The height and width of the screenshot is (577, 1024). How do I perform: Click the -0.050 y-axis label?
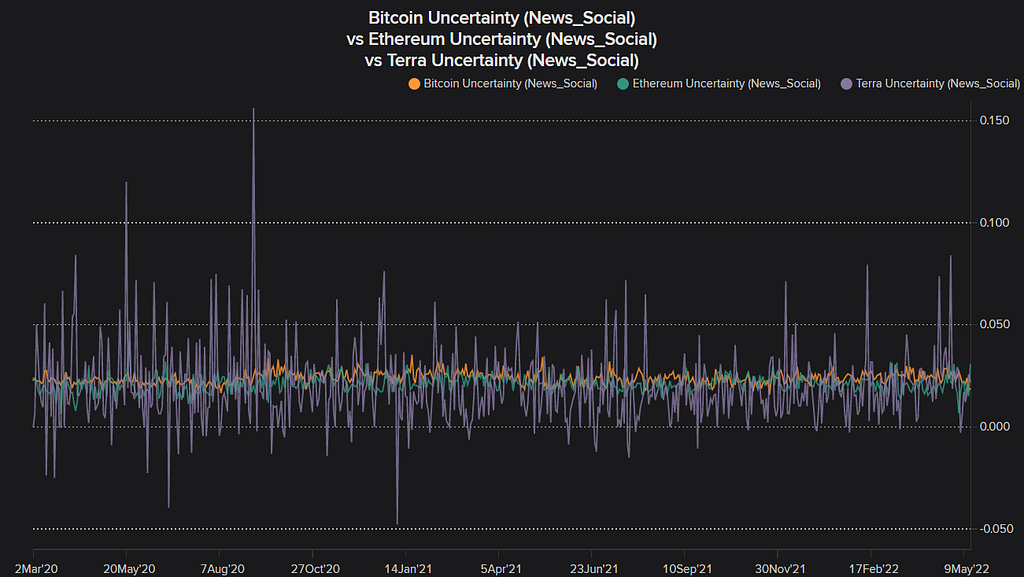(995, 529)
